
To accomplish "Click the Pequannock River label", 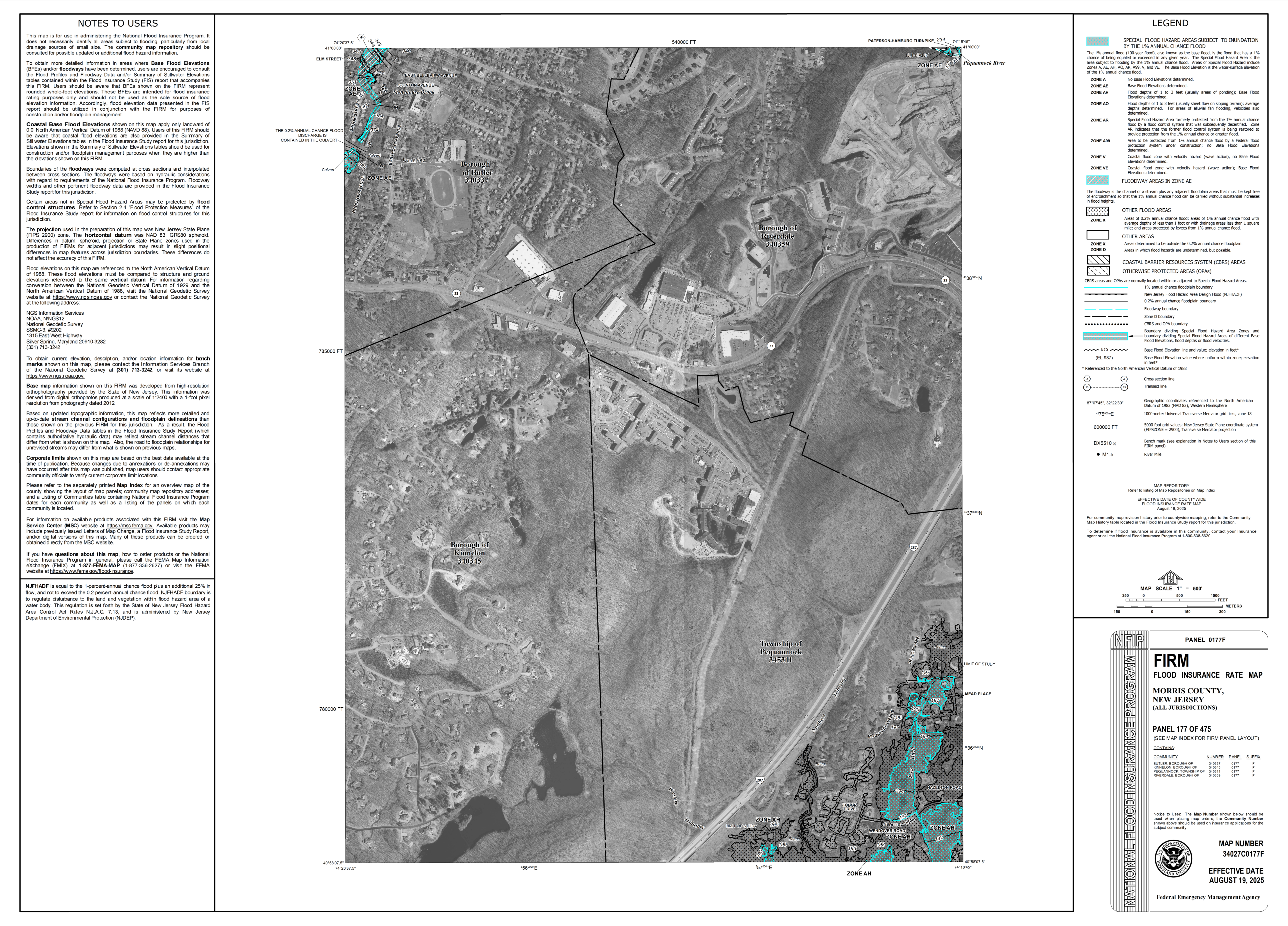I will point(984,63).
